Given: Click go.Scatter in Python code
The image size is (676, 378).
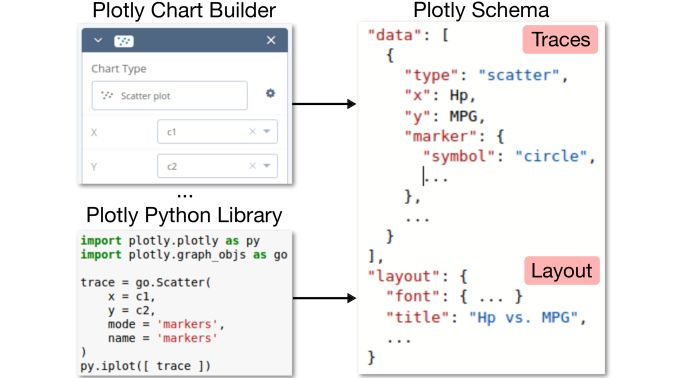Looking at the screenshot, I should coord(173,282).
